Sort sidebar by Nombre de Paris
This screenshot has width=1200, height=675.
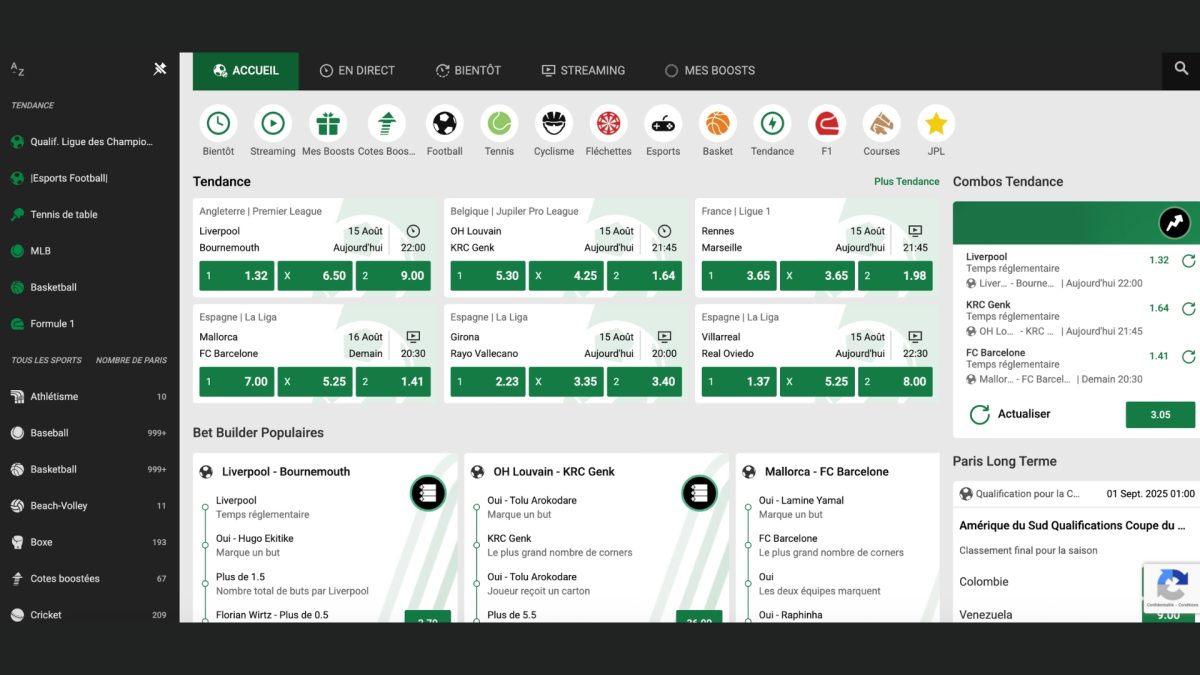pyautogui.click(x=131, y=360)
